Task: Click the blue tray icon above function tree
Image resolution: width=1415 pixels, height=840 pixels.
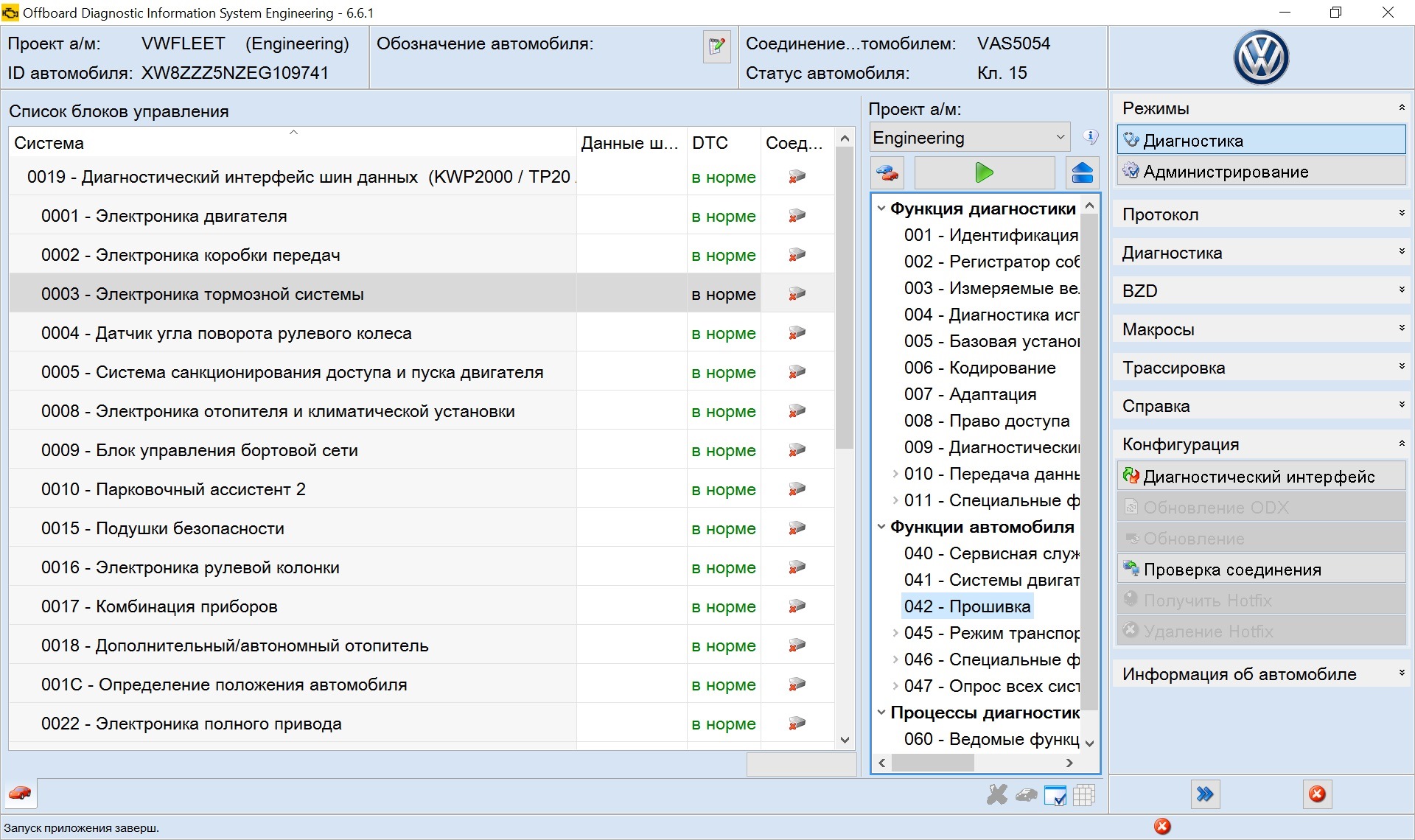Action: tap(1082, 173)
